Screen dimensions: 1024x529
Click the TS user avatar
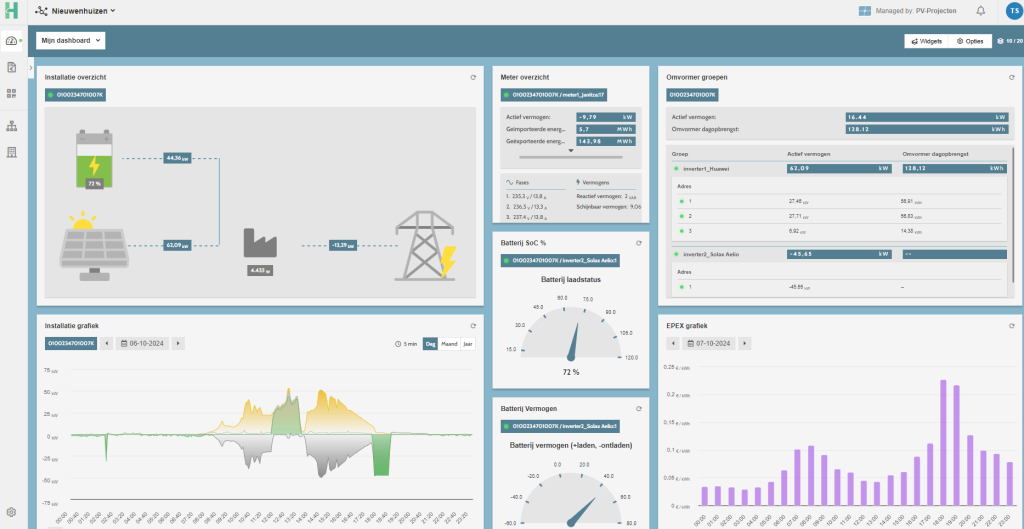pos(1011,11)
